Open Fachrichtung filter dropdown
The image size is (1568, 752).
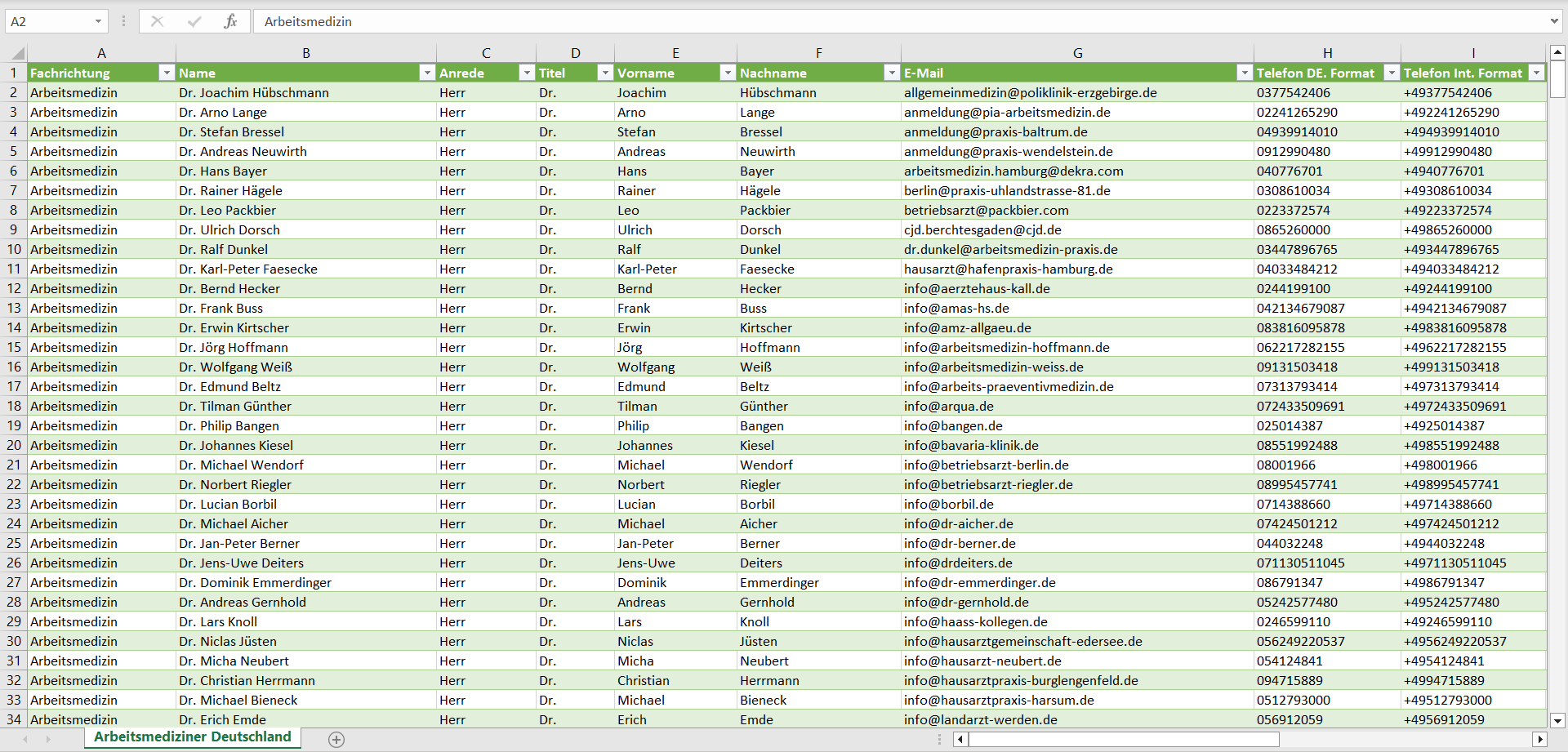click(167, 73)
